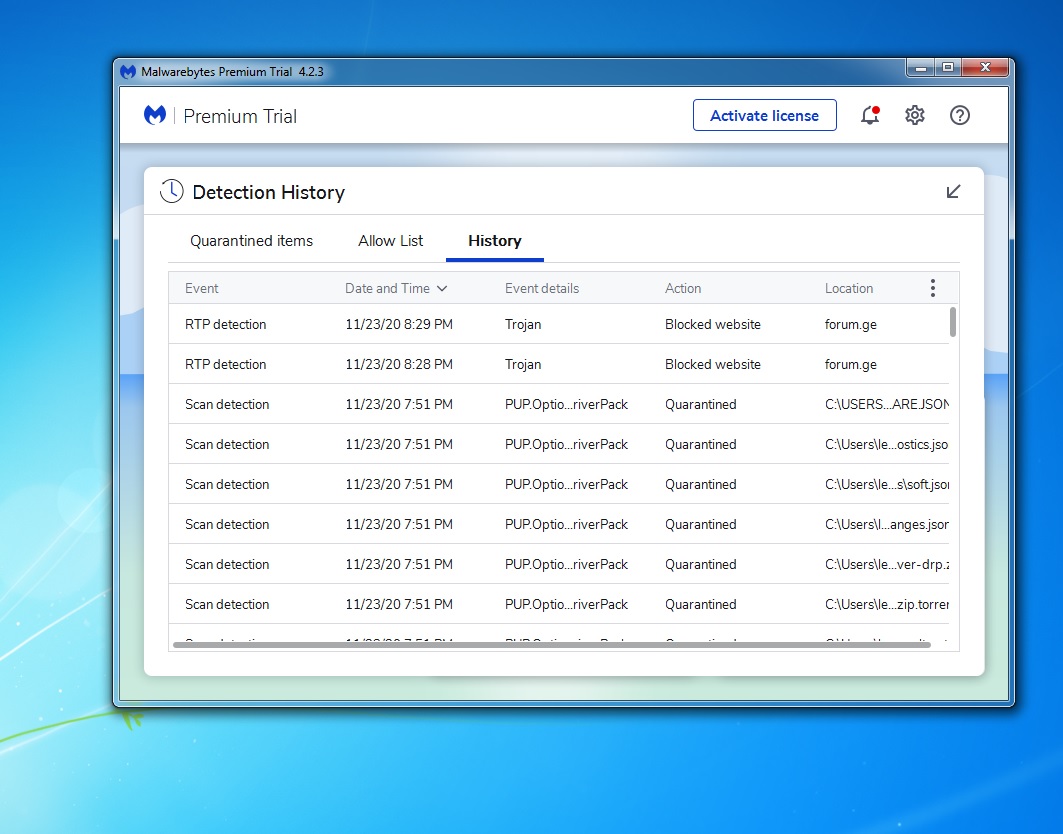Screen dimensions: 1063x834
Task: Click the Activate license button
Action: pos(764,116)
